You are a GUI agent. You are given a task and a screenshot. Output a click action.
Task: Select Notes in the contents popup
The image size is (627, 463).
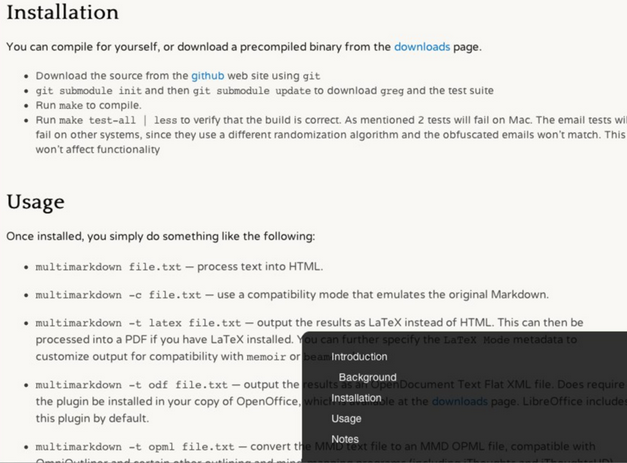coord(345,439)
